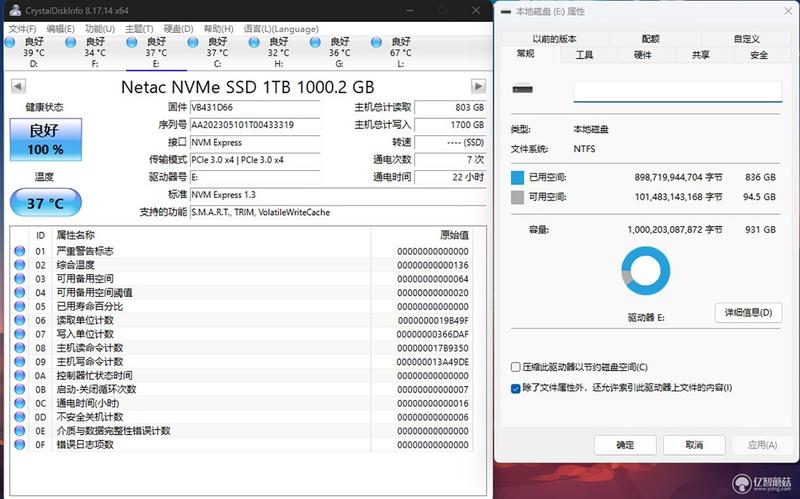Open the 编辑(E) menu
This screenshot has height=499, width=800.
(60, 29)
